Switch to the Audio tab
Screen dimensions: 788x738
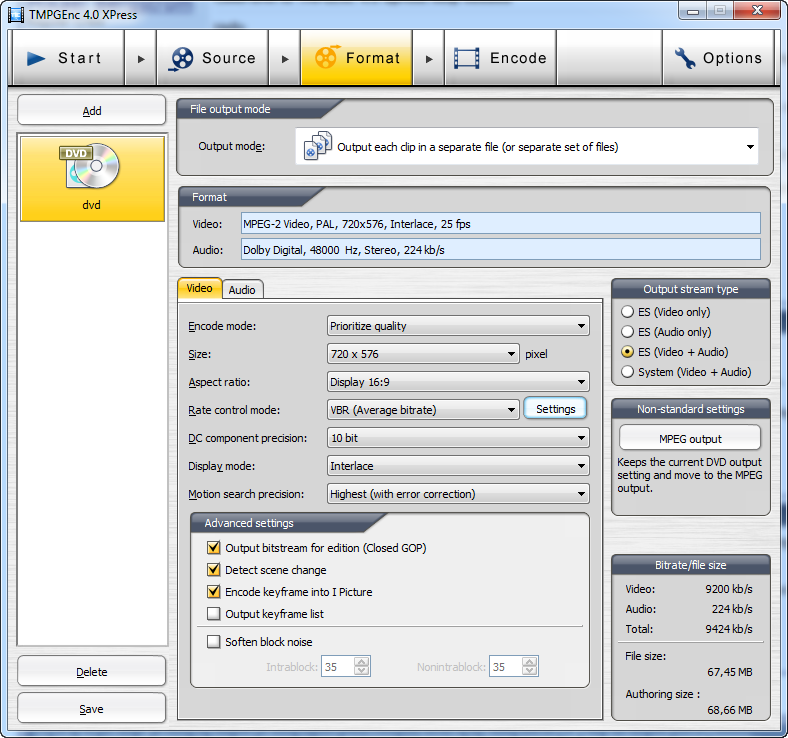(x=242, y=290)
